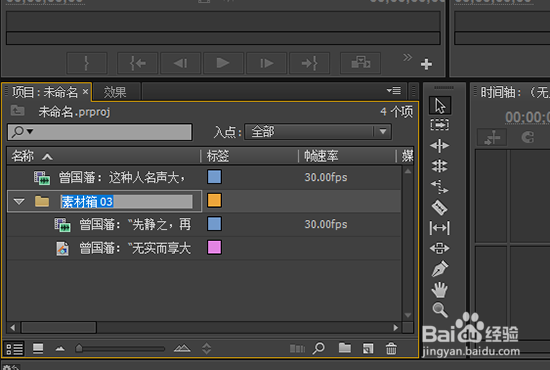Collapse the 素材箱 03 bin
The height and width of the screenshot is (370, 550).
19,201
